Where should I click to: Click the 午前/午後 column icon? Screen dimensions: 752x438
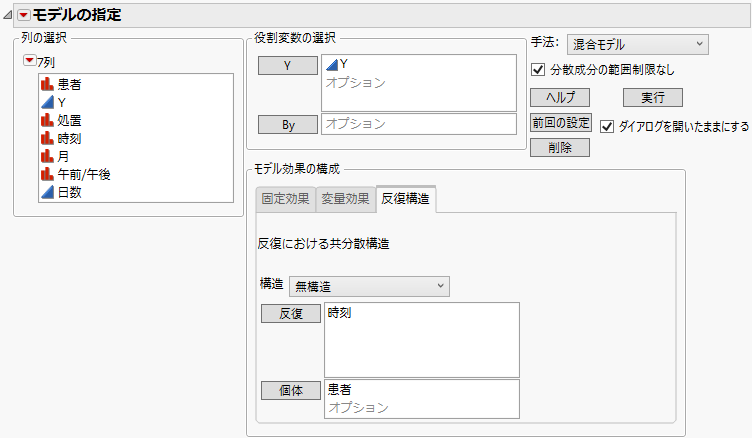tap(46, 174)
